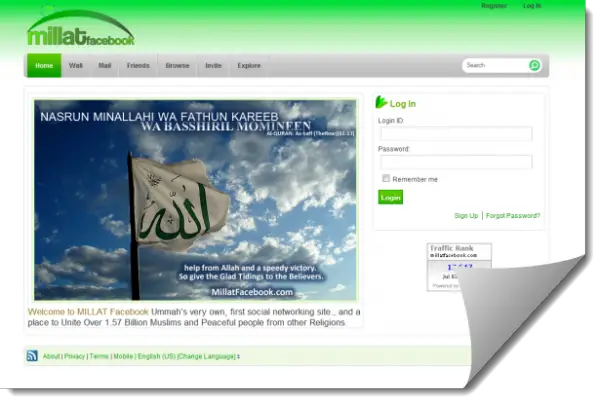Click the green Login button

(390, 197)
